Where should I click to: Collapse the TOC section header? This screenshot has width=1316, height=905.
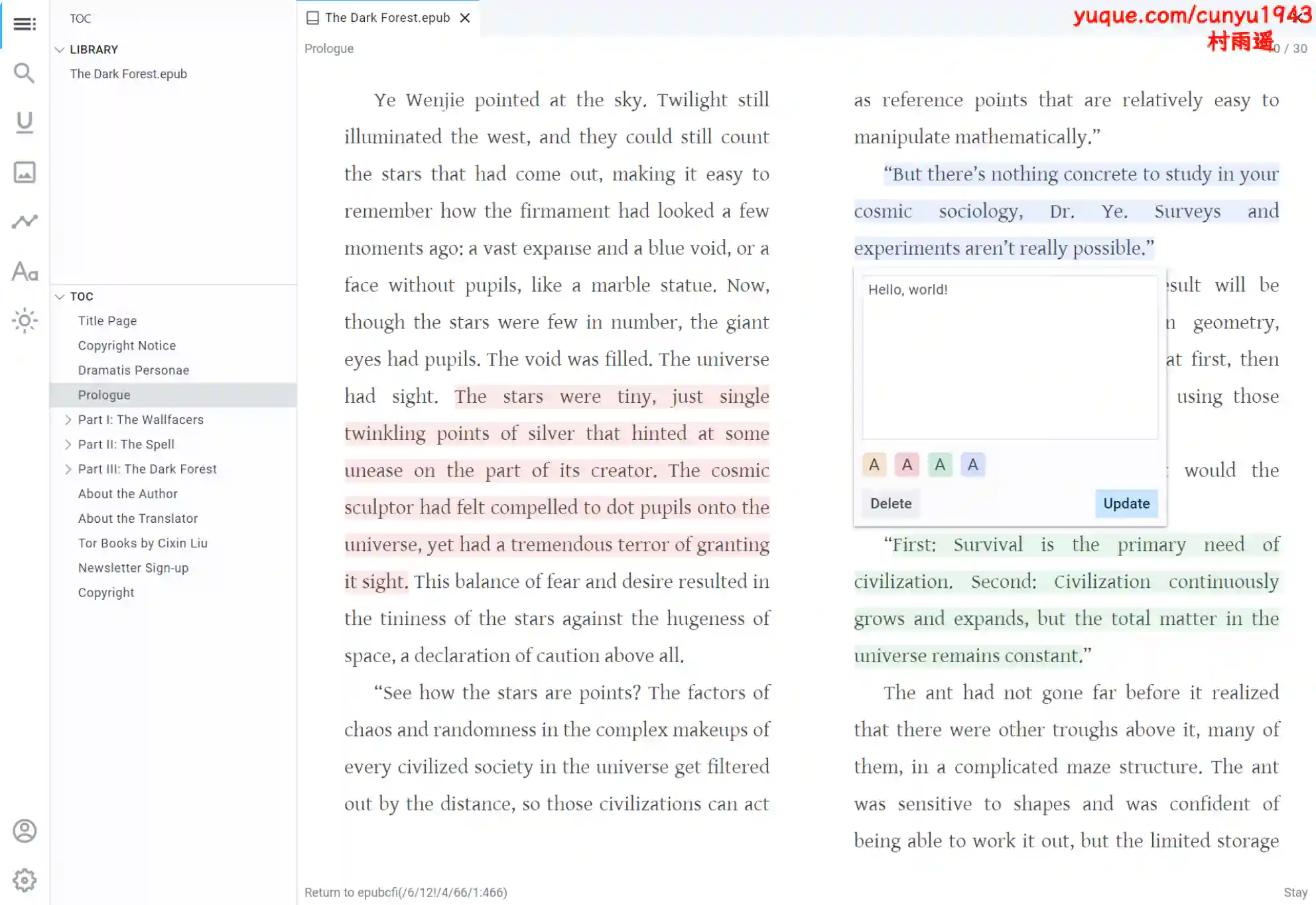pos(60,297)
